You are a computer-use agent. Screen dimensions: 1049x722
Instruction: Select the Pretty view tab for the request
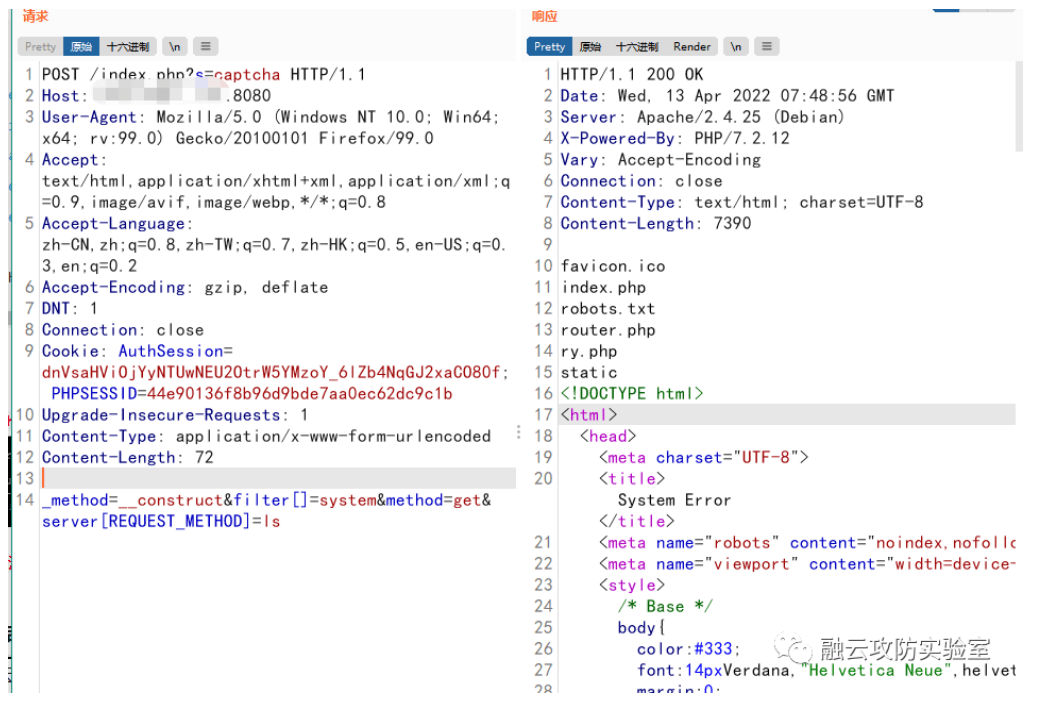(x=39, y=46)
